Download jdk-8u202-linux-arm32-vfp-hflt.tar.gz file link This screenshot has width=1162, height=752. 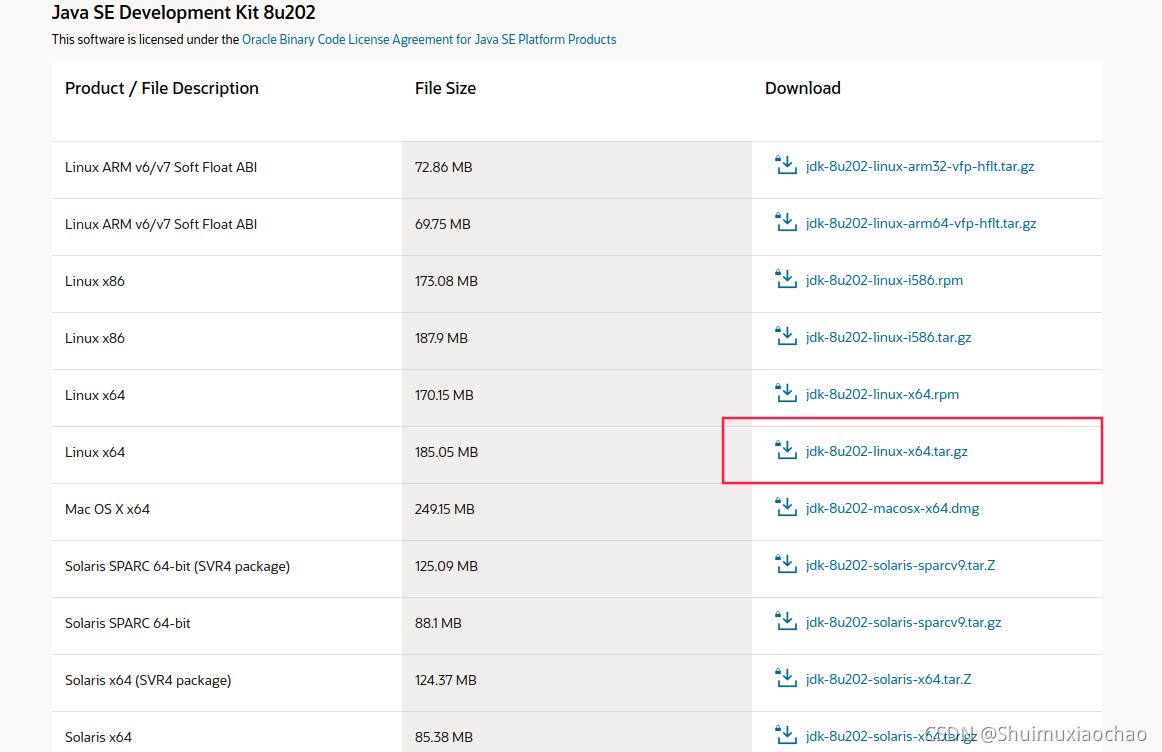(920, 167)
